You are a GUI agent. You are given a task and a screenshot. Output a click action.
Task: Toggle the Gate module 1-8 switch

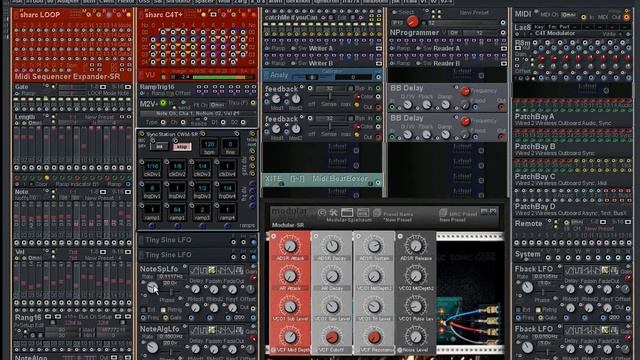[x=103, y=87]
